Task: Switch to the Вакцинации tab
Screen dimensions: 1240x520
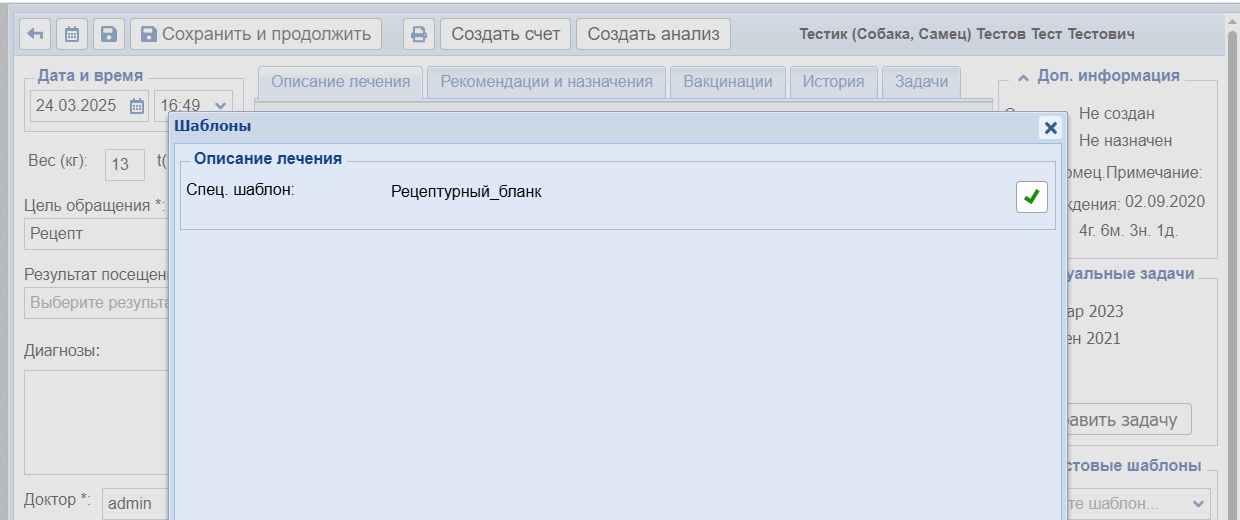Action: [x=728, y=82]
